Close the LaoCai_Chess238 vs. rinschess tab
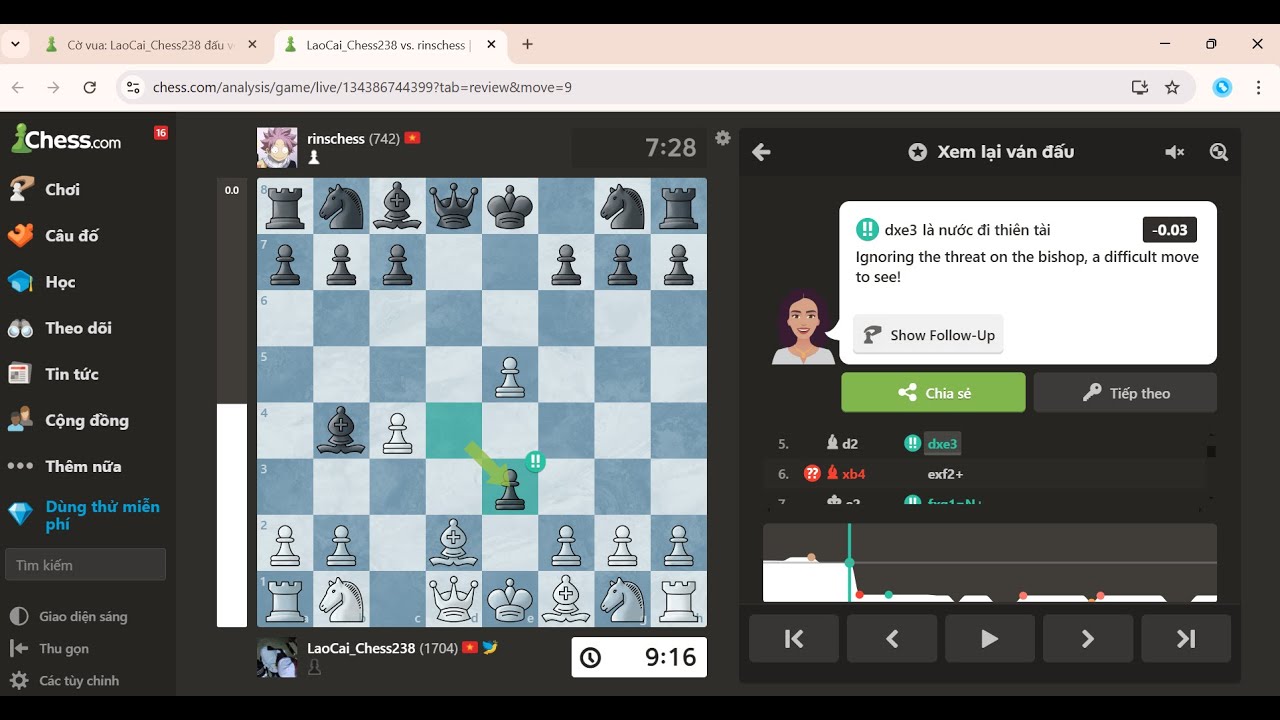The width and height of the screenshot is (1280, 720). (493, 45)
